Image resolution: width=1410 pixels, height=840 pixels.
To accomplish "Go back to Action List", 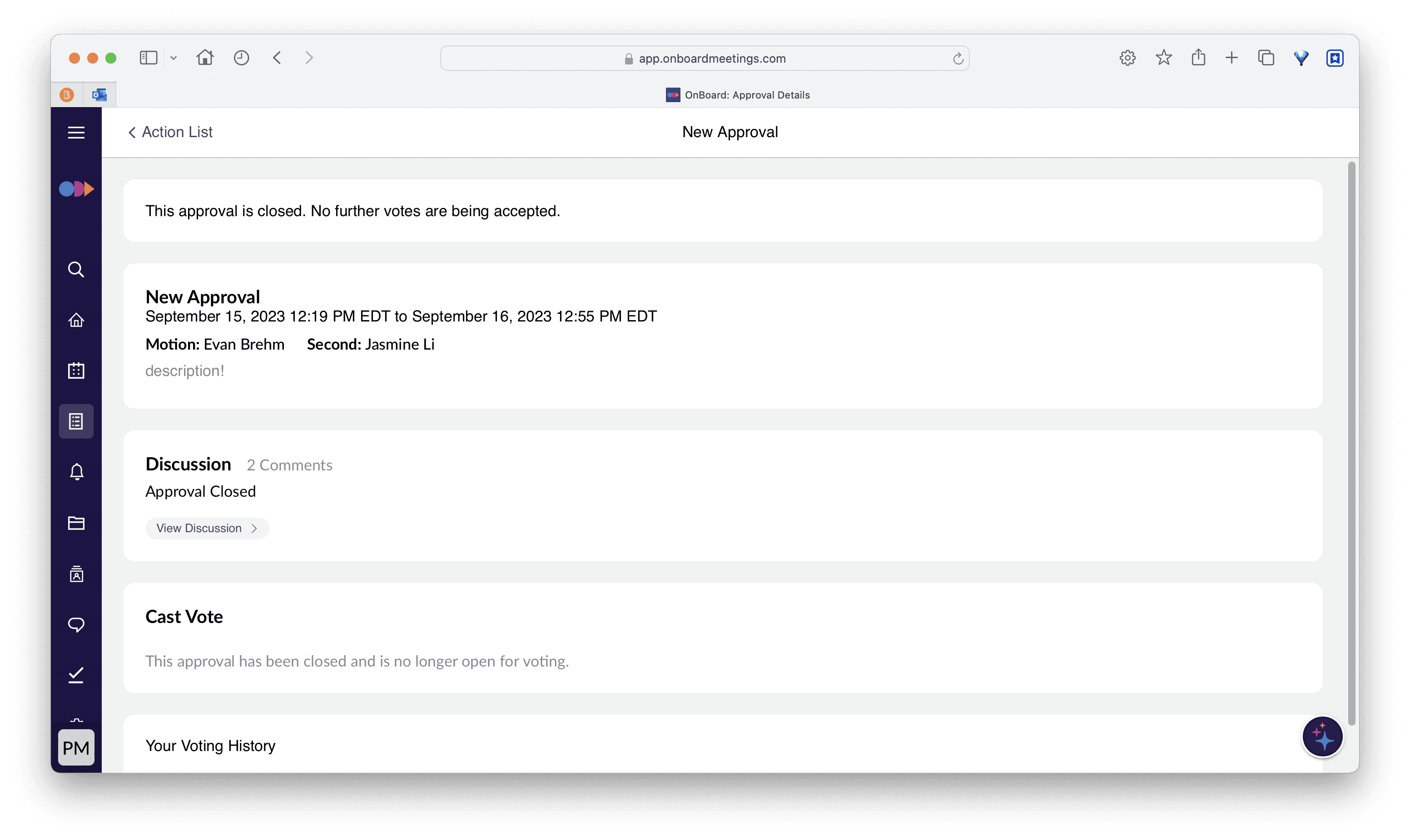I will coord(170,132).
